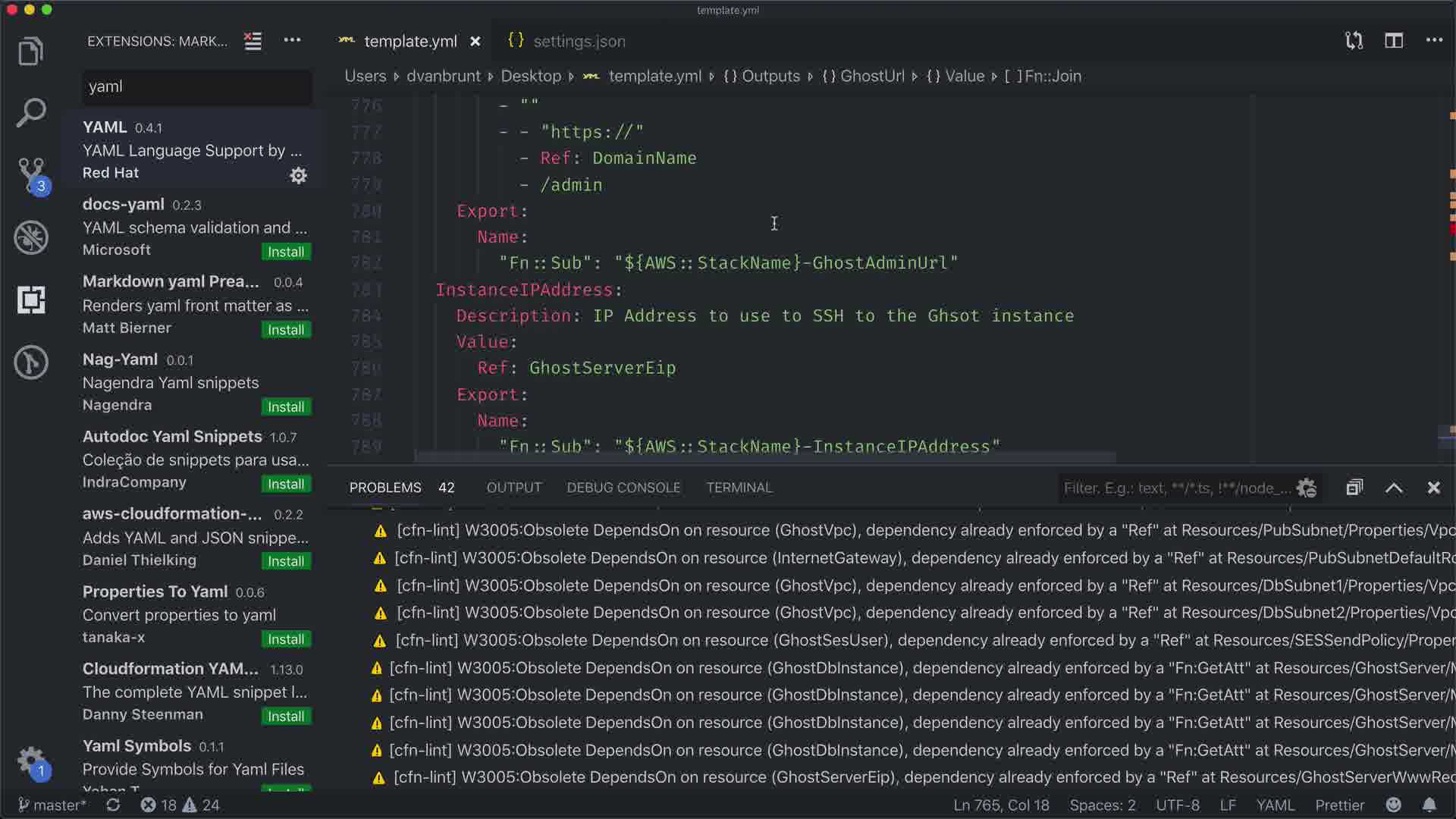Open the Debug view icon

pyautogui.click(x=31, y=237)
